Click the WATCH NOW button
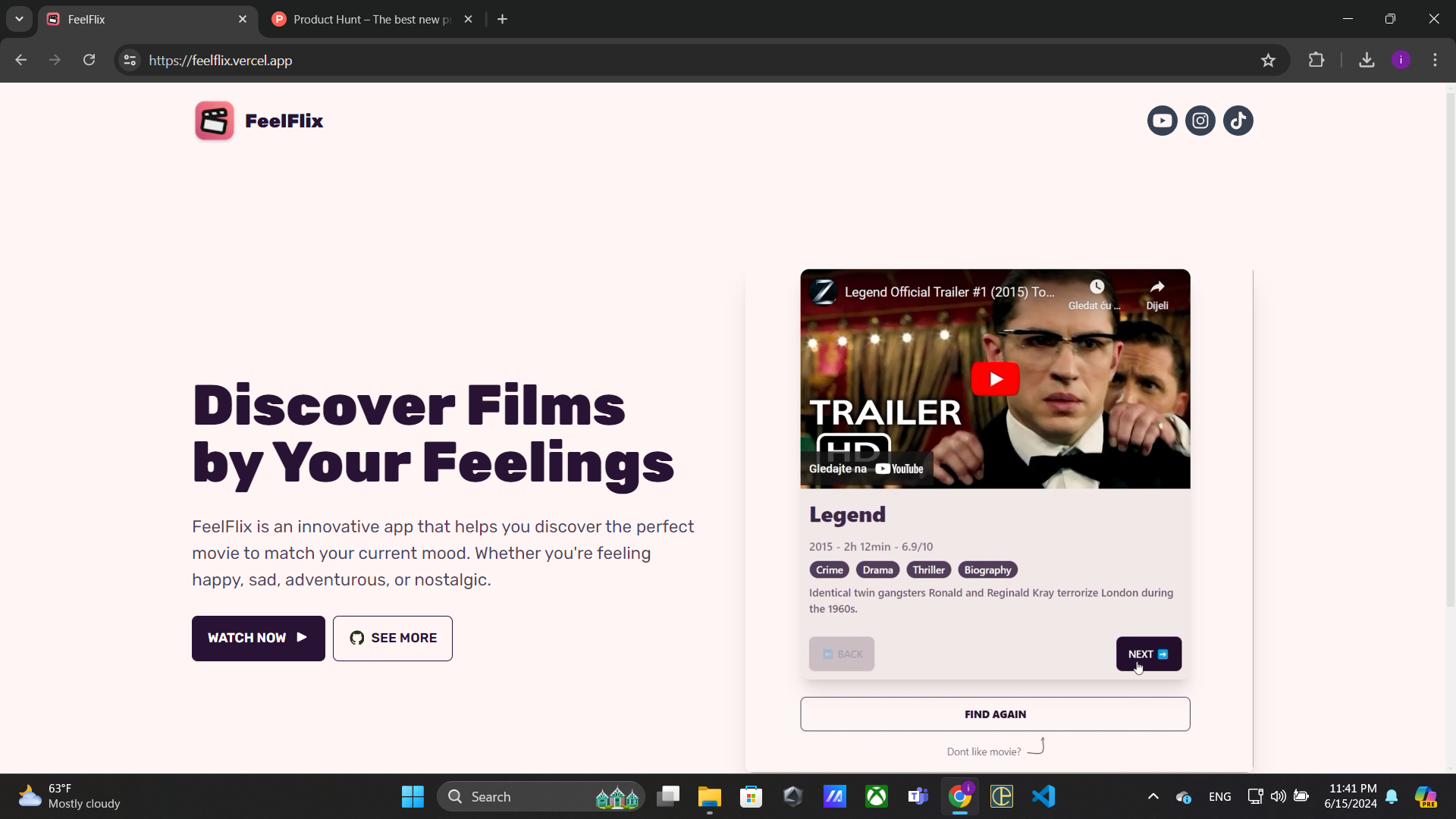This screenshot has height=819, width=1456. 258,638
